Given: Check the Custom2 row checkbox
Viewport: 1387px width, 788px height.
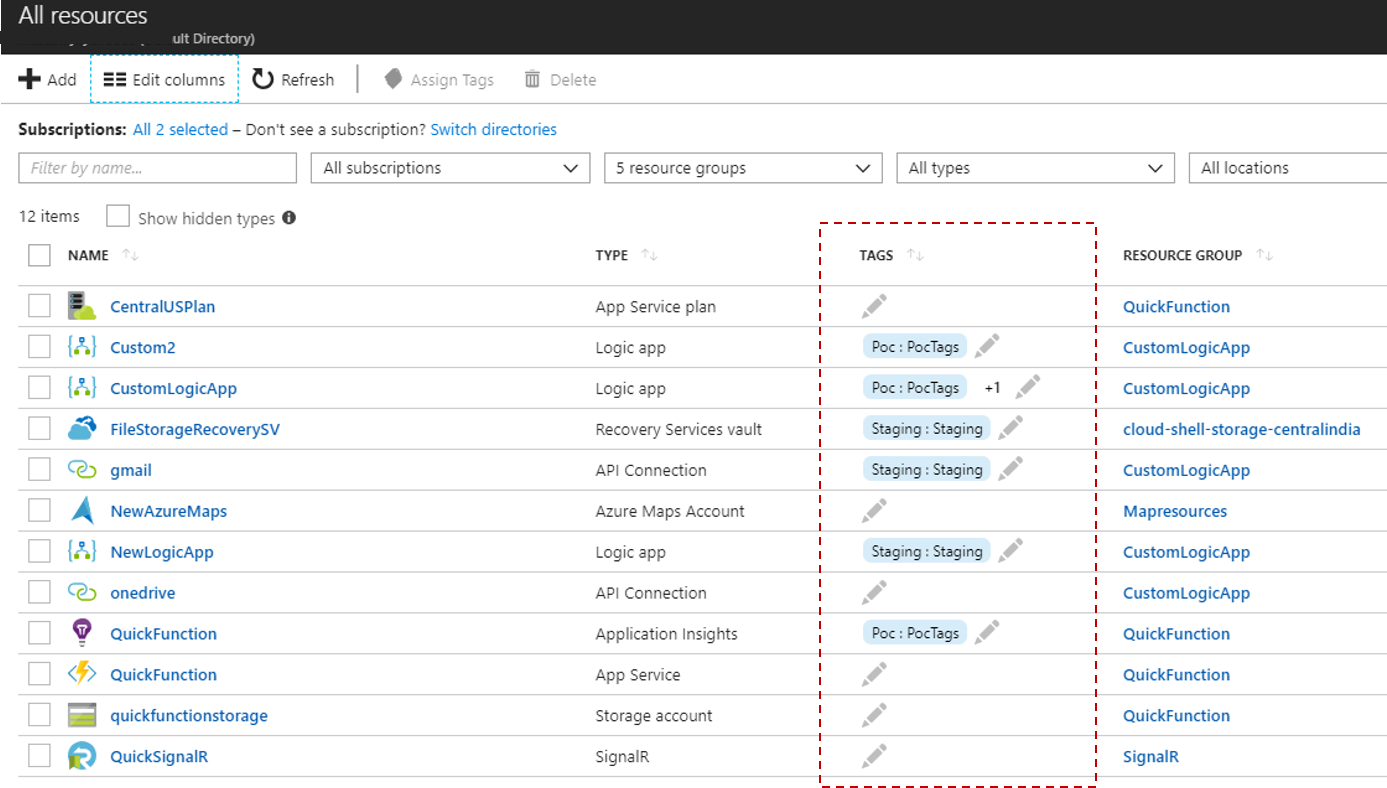Looking at the screenshot, I should click(39, 347).
